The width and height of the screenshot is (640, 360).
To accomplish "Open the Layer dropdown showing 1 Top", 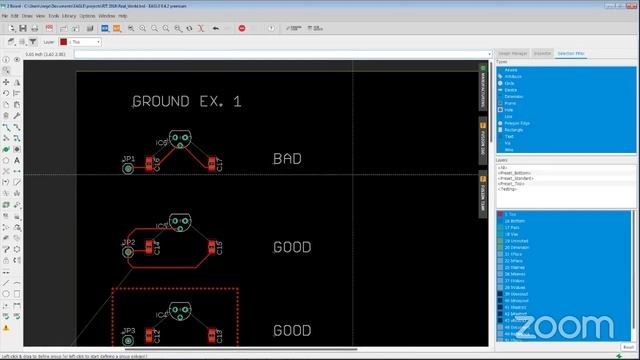I will click(80, 42).
